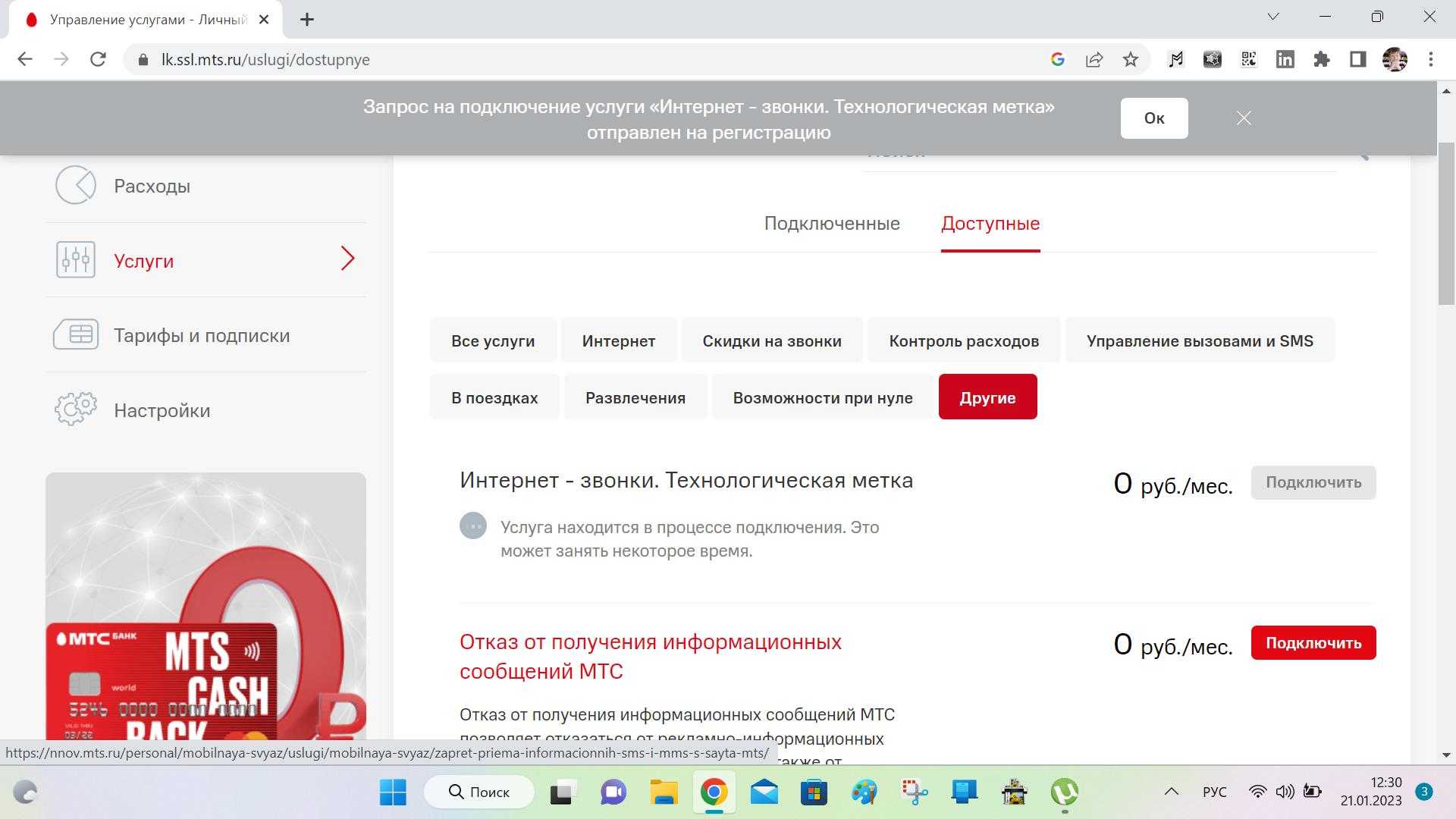The width and height of the screenshot is (1456, 819).
Task: Open Task View on the taskbar
Action: click(x=562, y=792)
